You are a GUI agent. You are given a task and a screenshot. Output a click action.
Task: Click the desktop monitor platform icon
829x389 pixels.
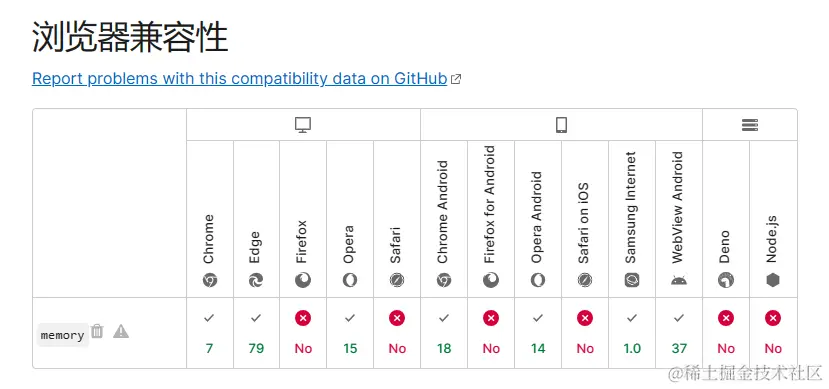coord(303,125)
